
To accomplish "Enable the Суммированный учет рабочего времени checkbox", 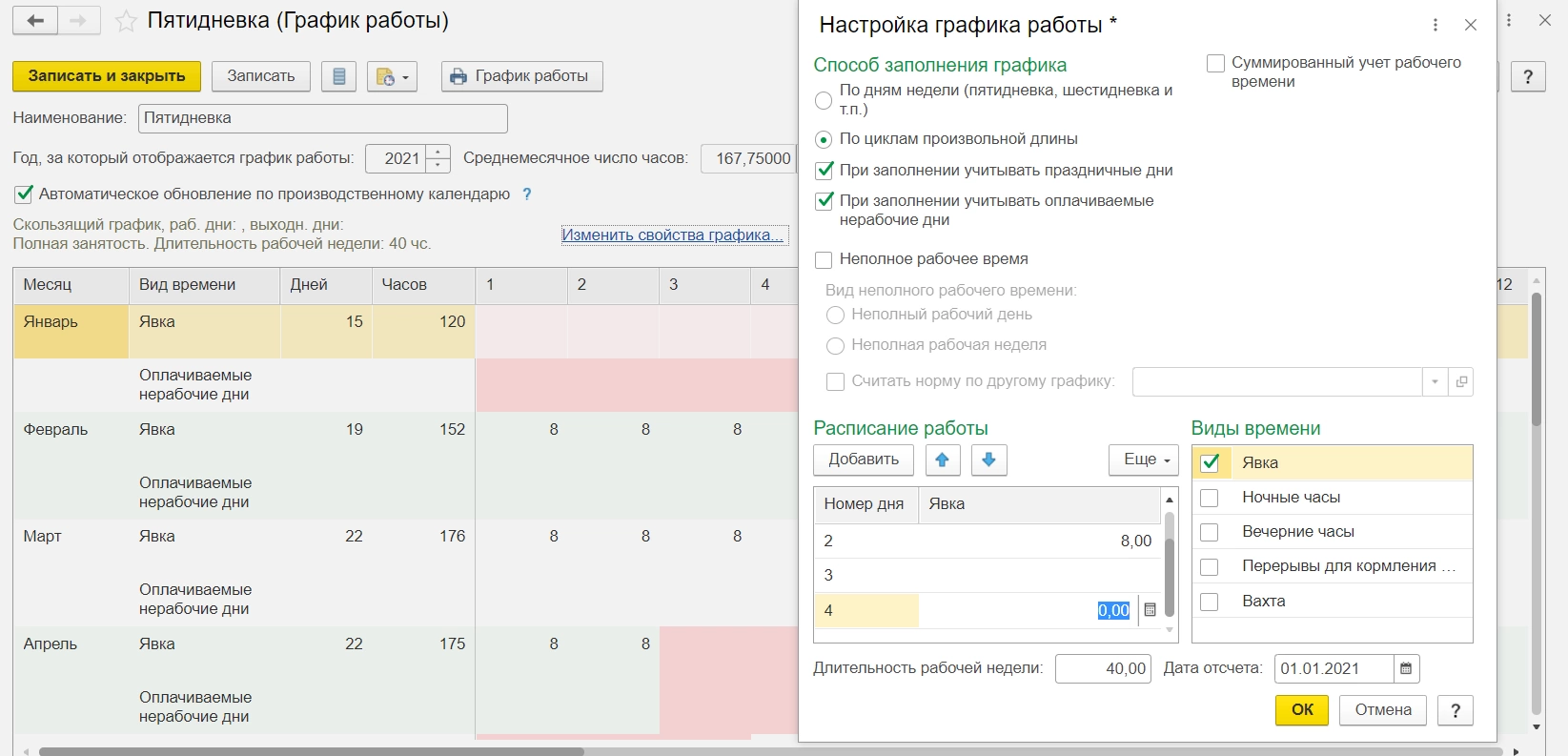I will click(x=1215, y=64).
